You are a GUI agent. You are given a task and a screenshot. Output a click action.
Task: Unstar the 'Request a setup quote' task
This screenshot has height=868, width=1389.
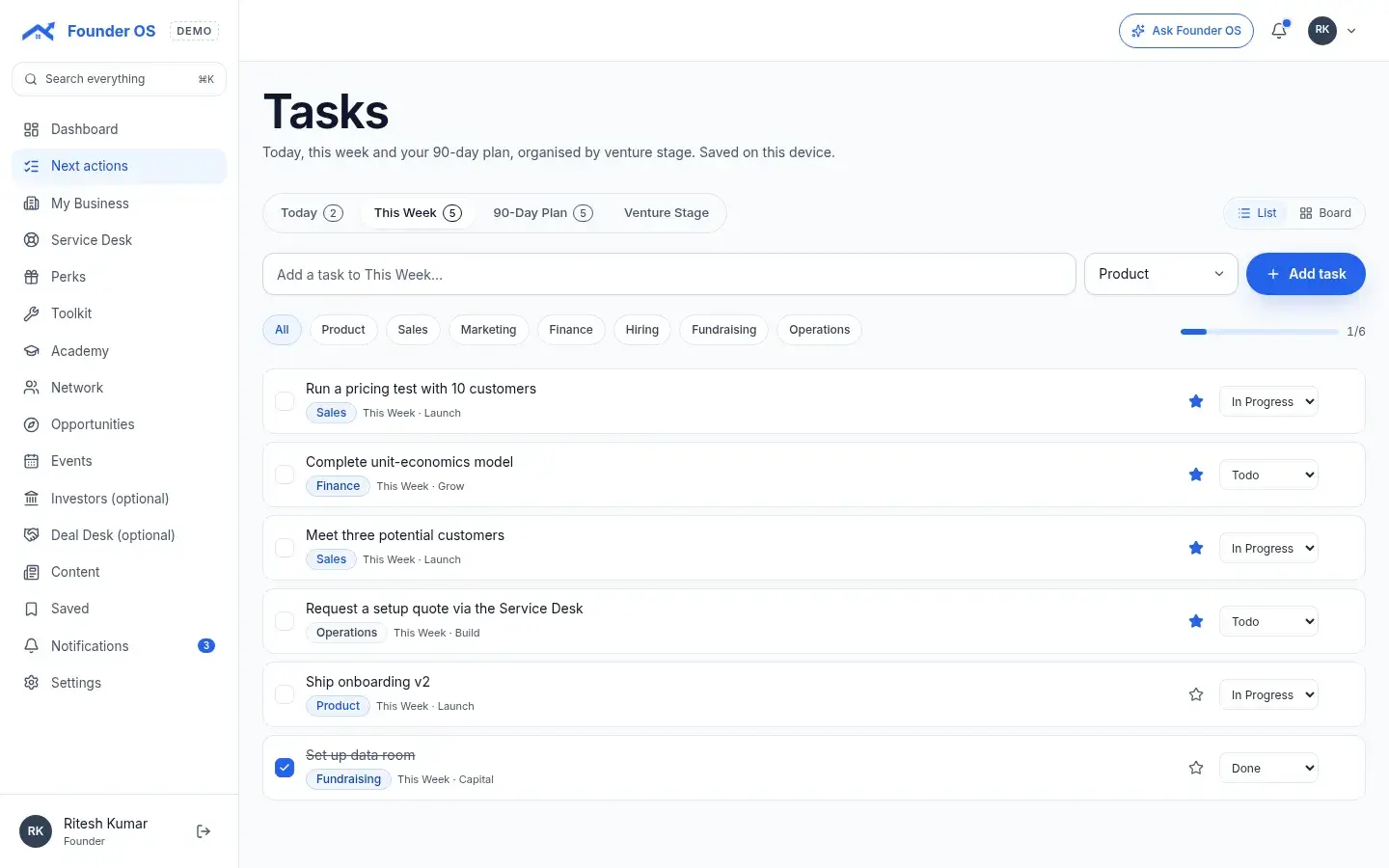click(1196, 621)
